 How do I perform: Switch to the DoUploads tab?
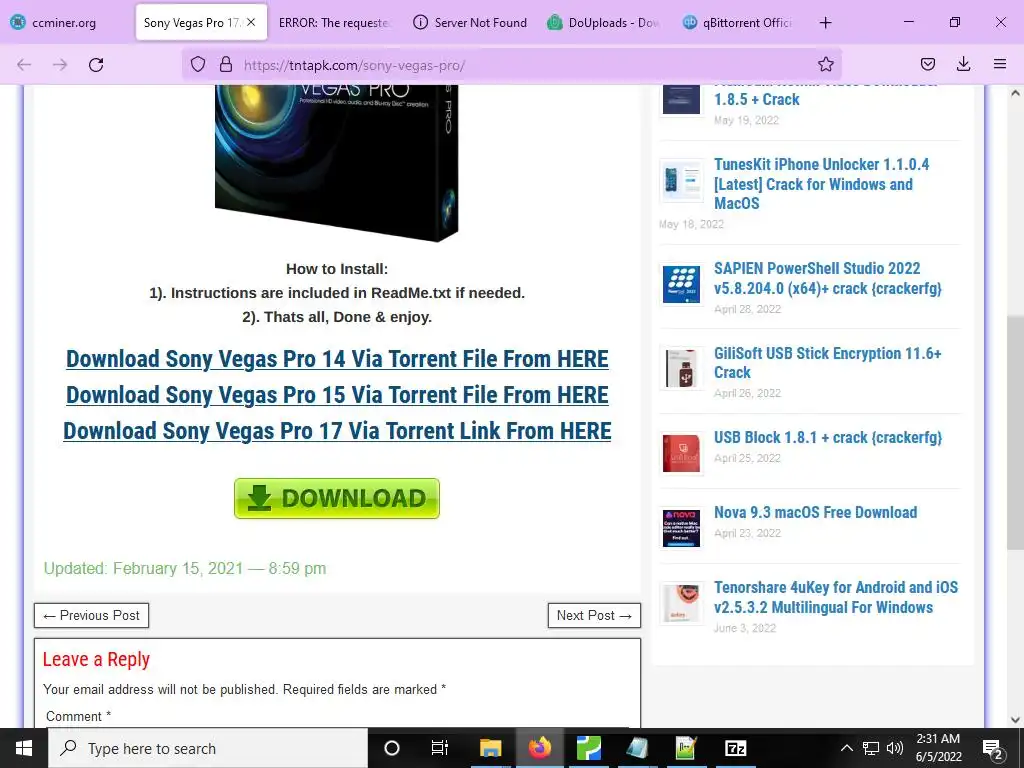pos(604,23)
